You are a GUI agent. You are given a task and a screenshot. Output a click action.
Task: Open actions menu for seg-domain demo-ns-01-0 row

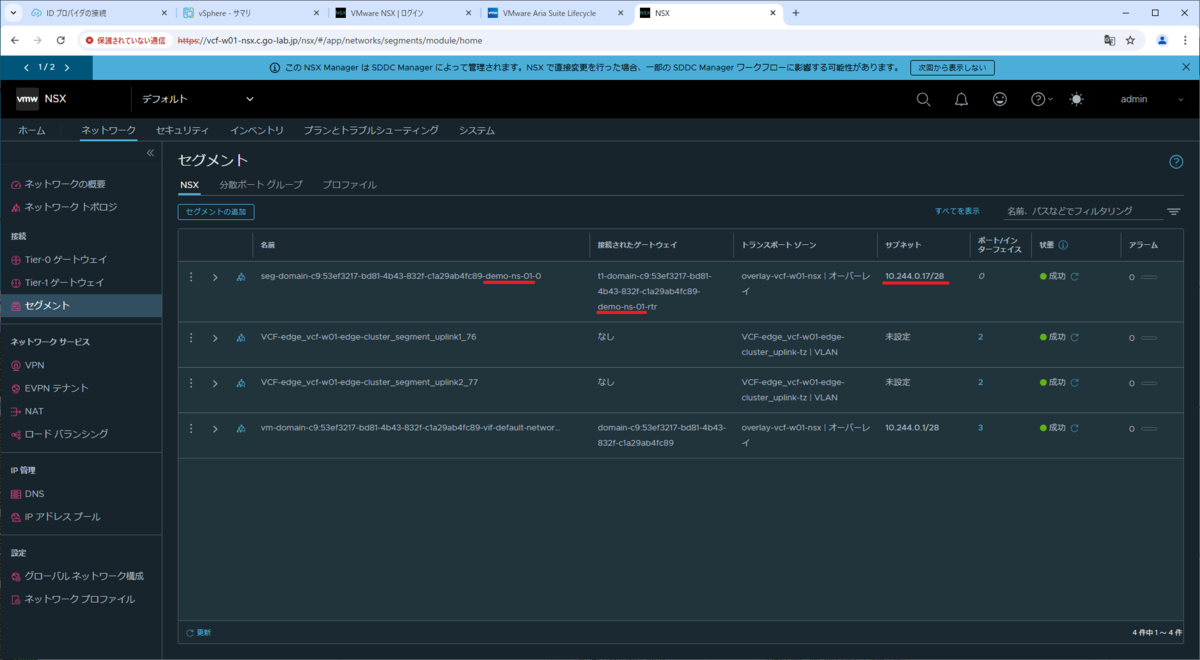(x=191, y=277)
